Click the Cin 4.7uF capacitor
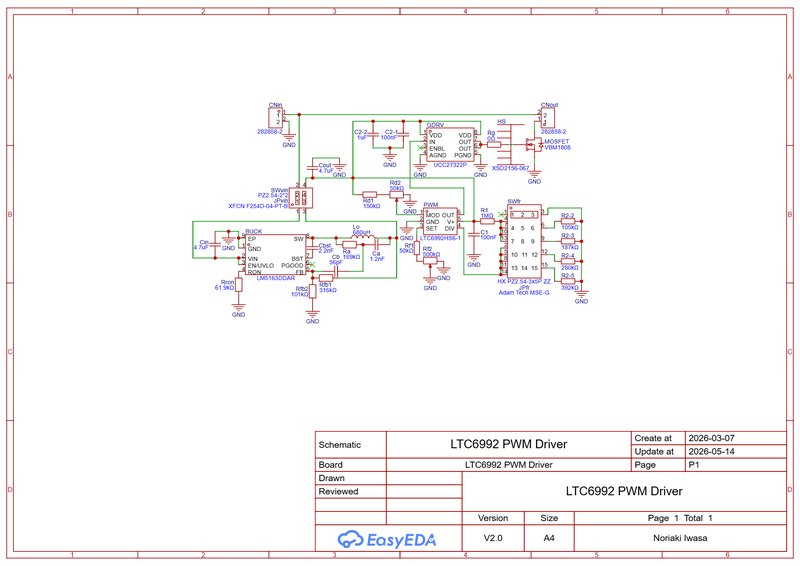The height and width of the screenshot is (566, 800). click(215, 244)
